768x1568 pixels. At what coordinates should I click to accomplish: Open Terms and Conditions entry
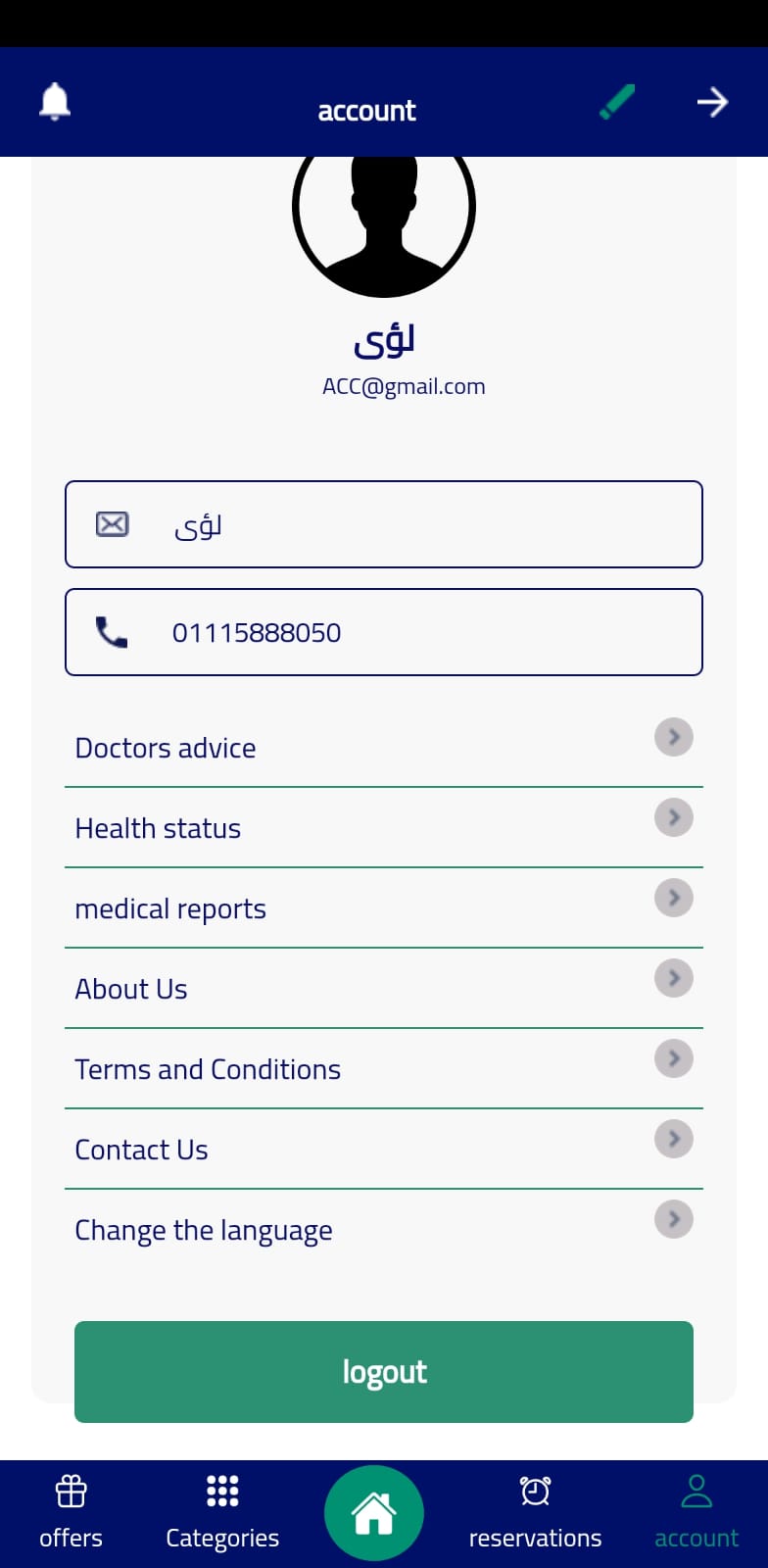point(208,1069)
